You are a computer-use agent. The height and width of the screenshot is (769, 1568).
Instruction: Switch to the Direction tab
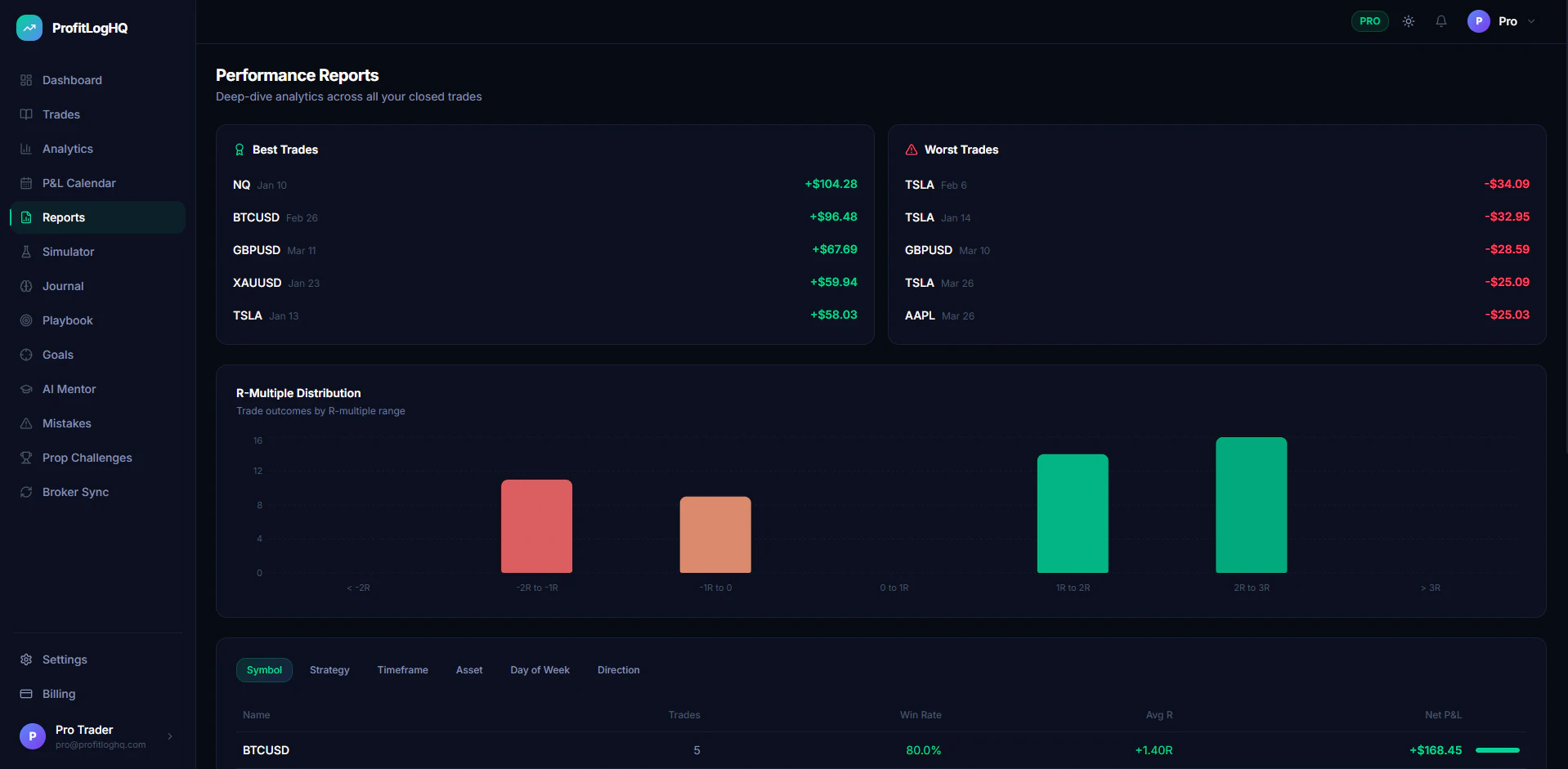click(619, 670)
